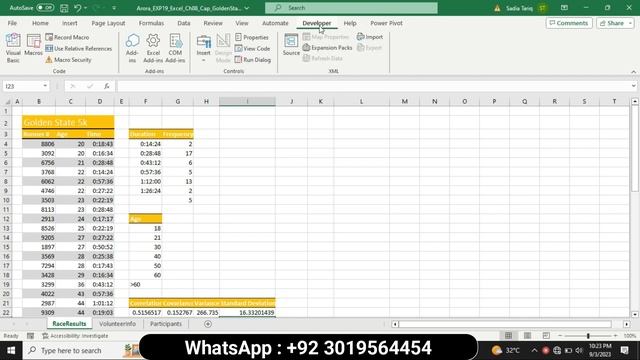The height and width of the screenshot is (360, 640).
Task: Show hidden system tray icons
Action: tap(534, 350)
